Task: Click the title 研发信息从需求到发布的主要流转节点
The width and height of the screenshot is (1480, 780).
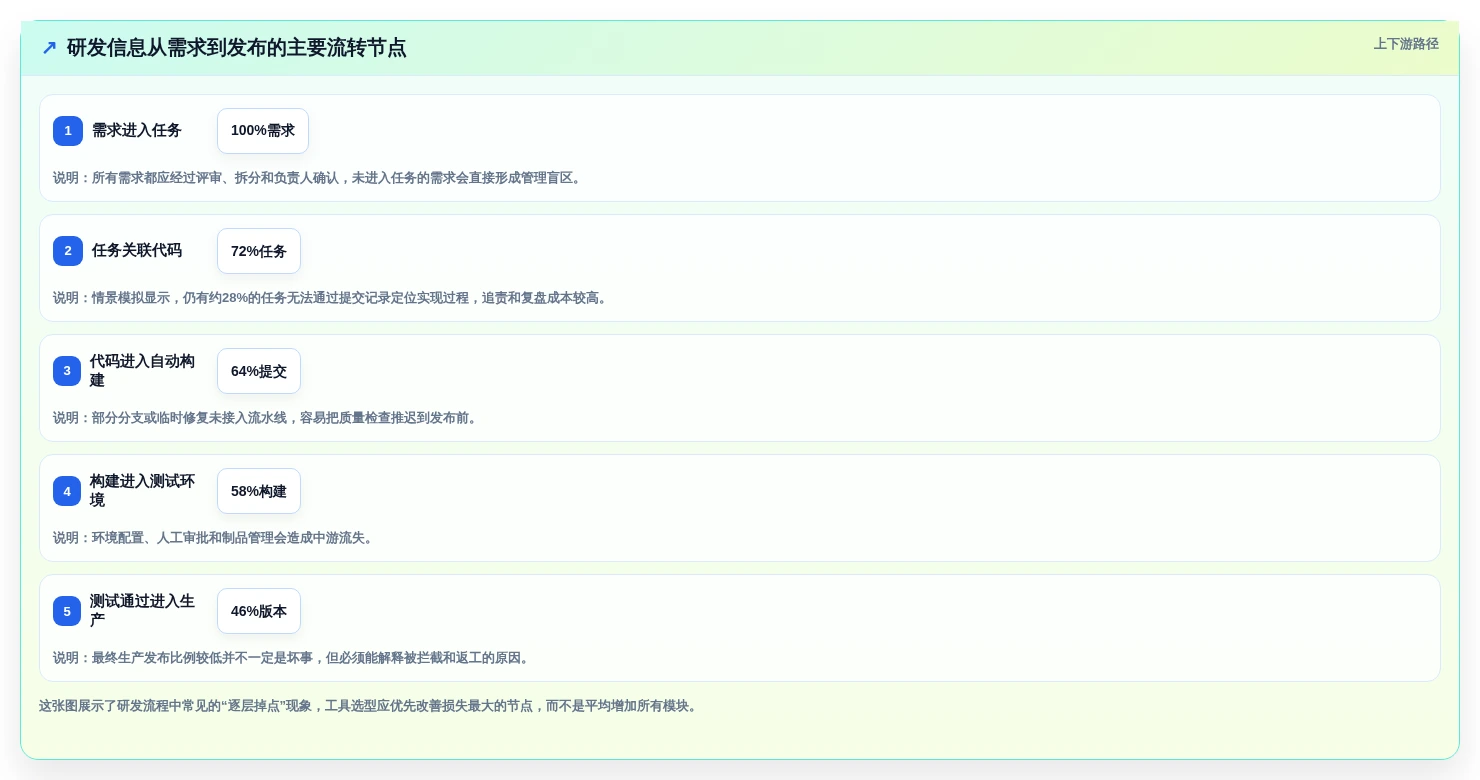Action: 237,48
